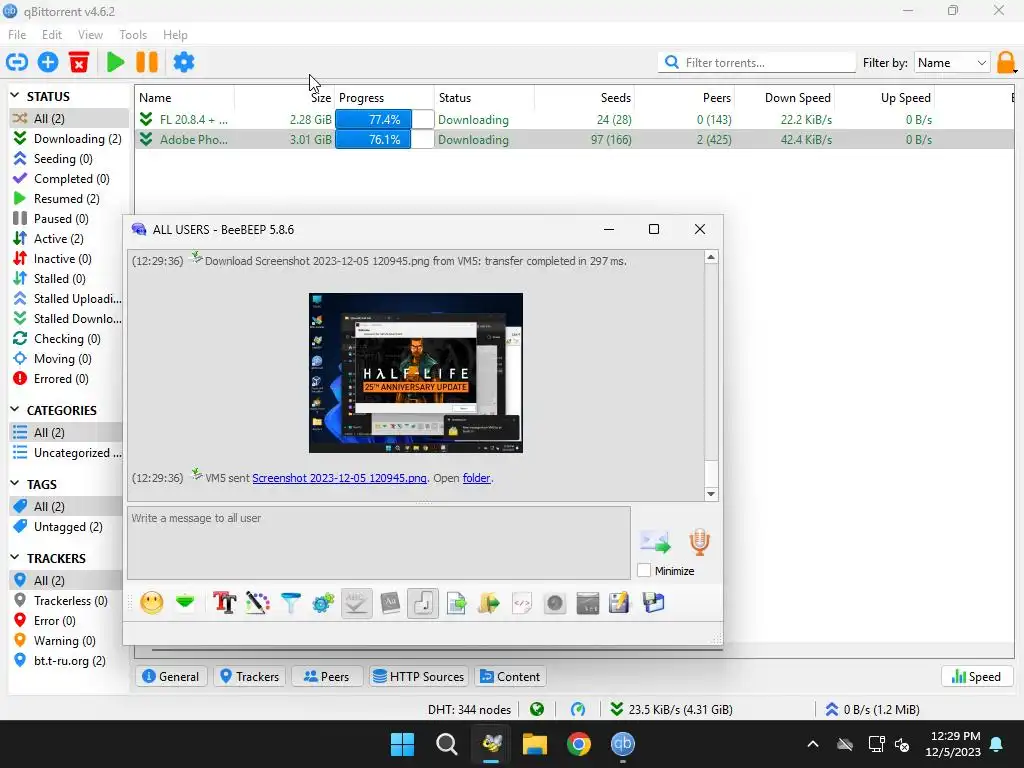Open BeeBEEP font color pencil icon
Image resolution: width=1024 pixels, height=768 pixels.
257,603
